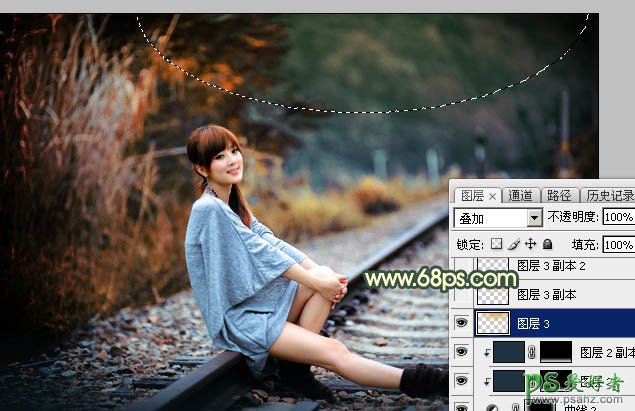Switch to the 路径 tab
This screenshot has width=635, height=411.
[560, 196]
